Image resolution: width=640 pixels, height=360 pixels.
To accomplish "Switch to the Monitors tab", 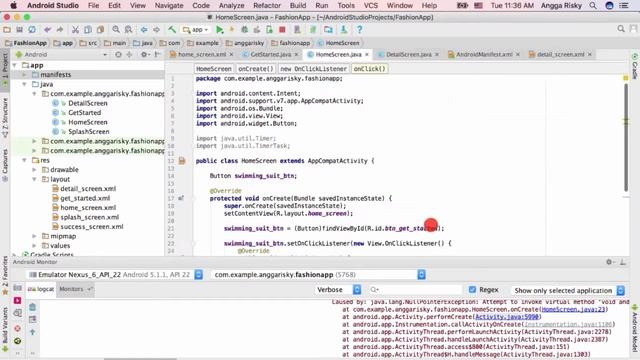I will [75, 289].
